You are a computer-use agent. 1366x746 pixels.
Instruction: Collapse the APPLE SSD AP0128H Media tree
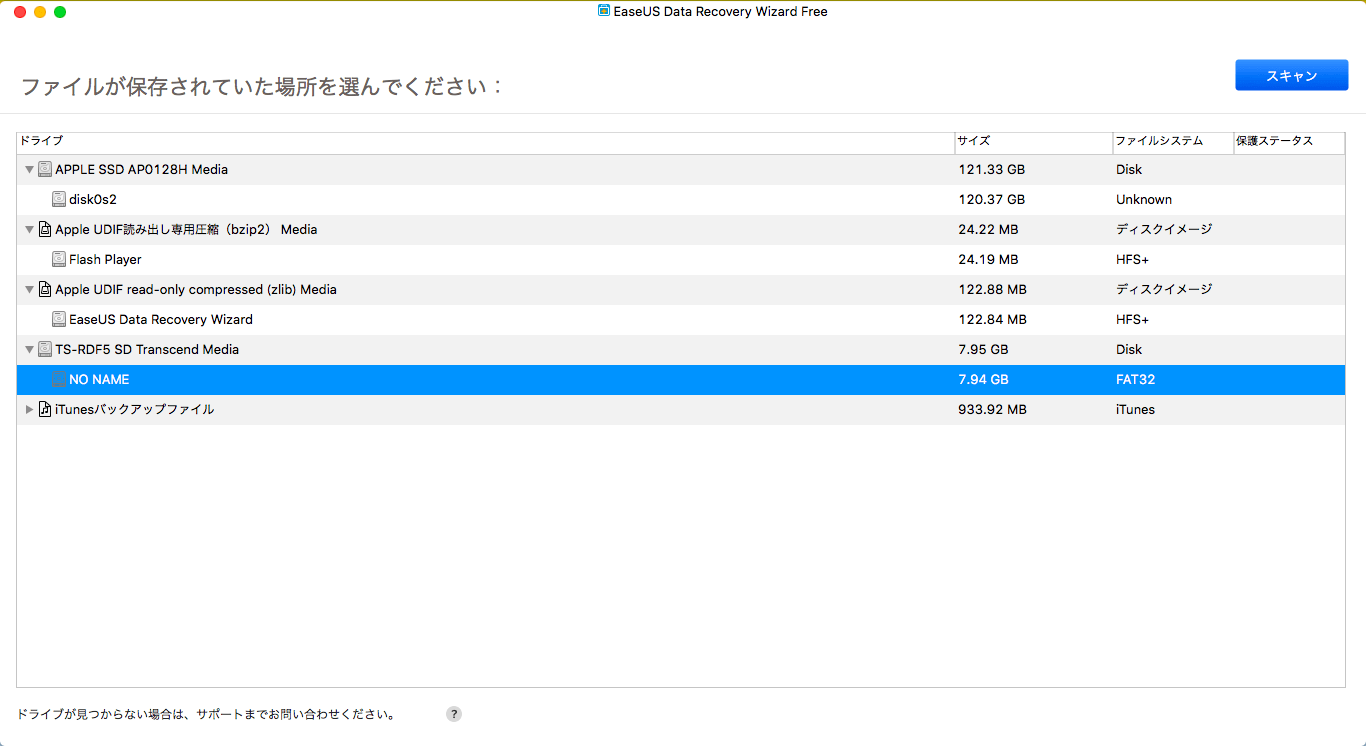coord(29,170)
